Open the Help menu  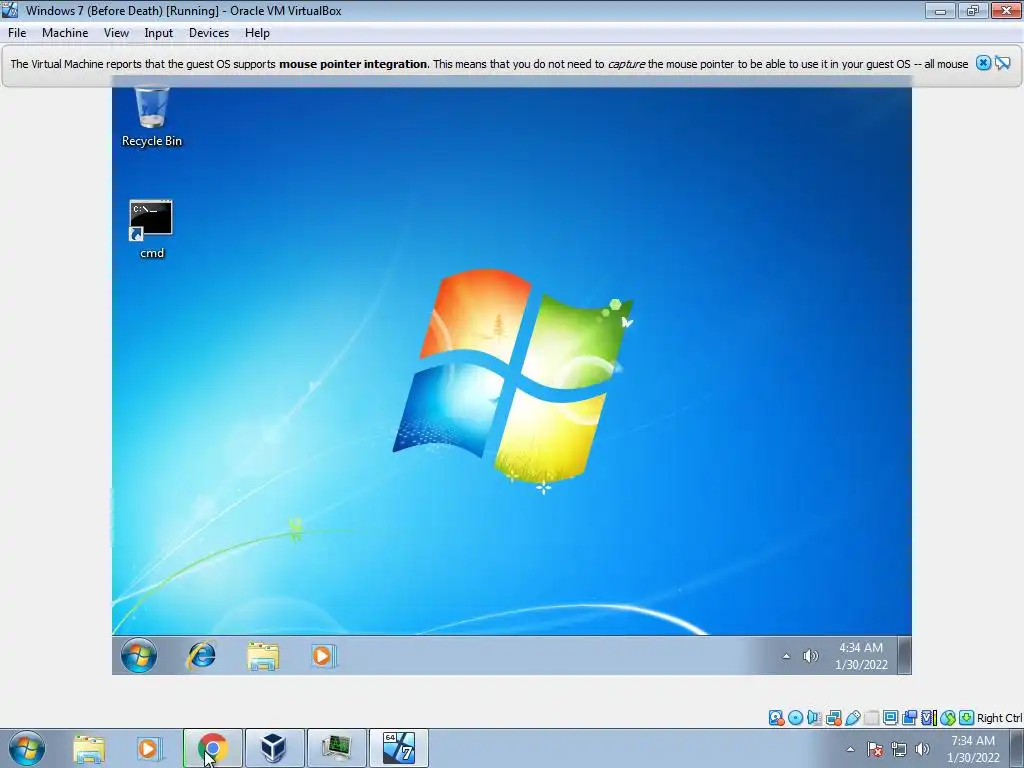pyautogui.click(x=257, y=33)
